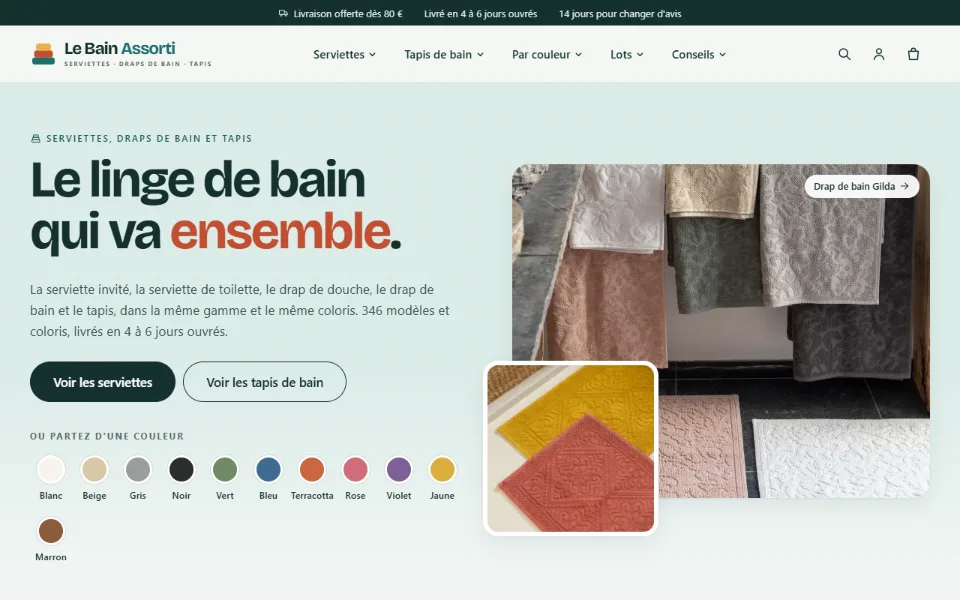This screenshot has width=960, height=600.
Task: Select the Vert color swatch
Action: pyautogui.click(x=225, y=470)
